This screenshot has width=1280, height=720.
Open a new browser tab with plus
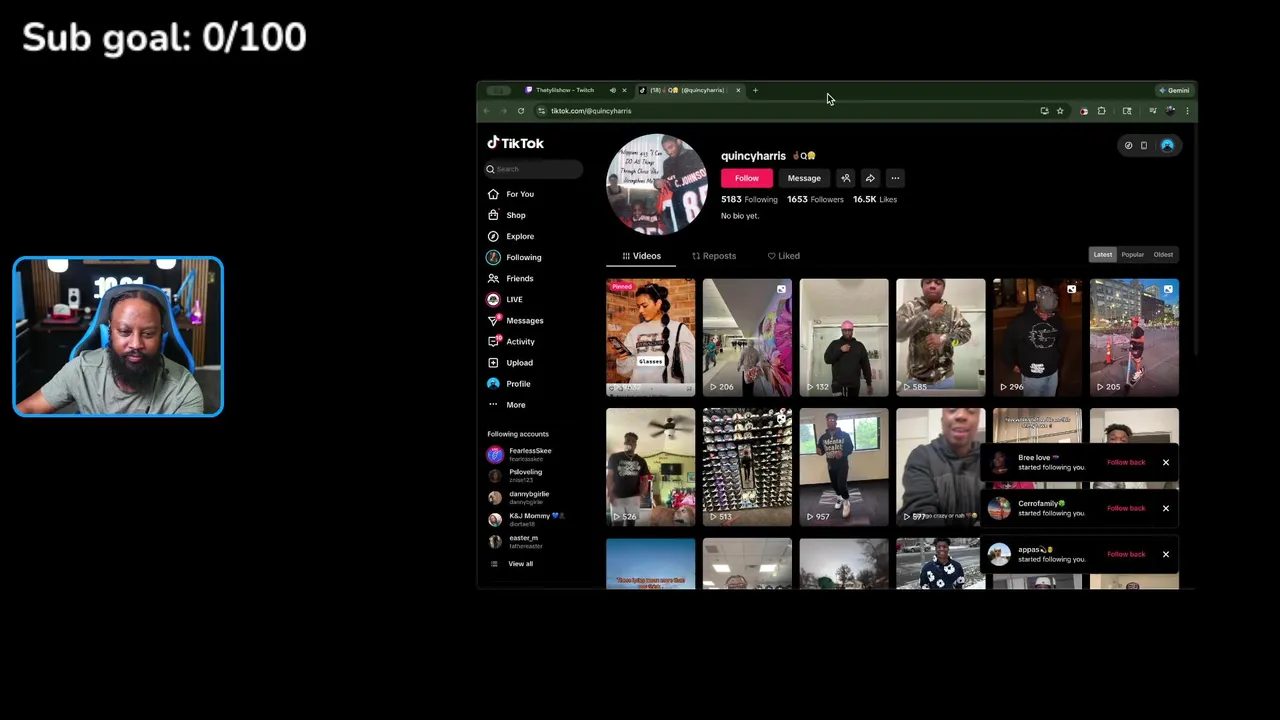pyautogui.click(x=755, y=90)
